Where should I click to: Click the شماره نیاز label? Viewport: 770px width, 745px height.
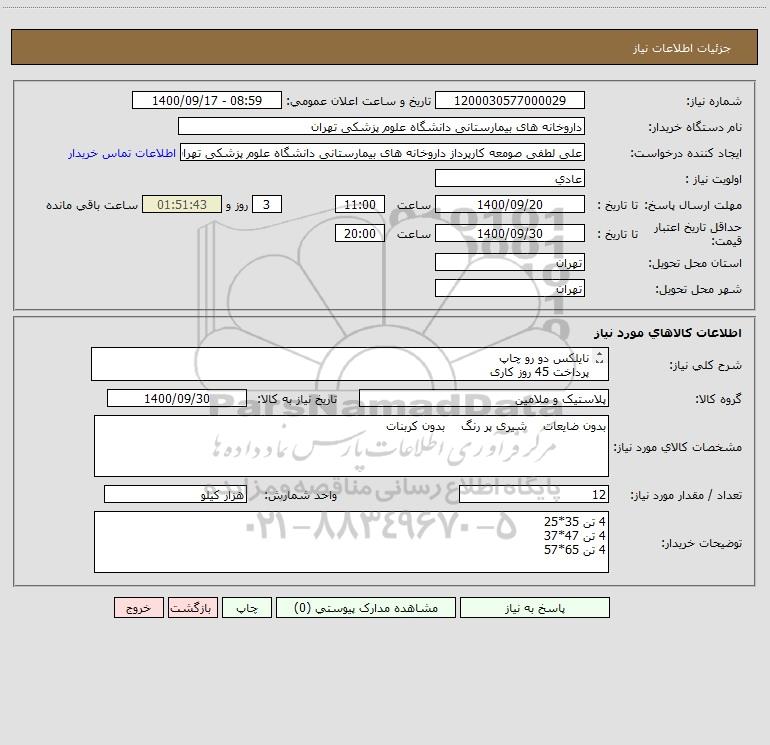(x=714, y=101)
